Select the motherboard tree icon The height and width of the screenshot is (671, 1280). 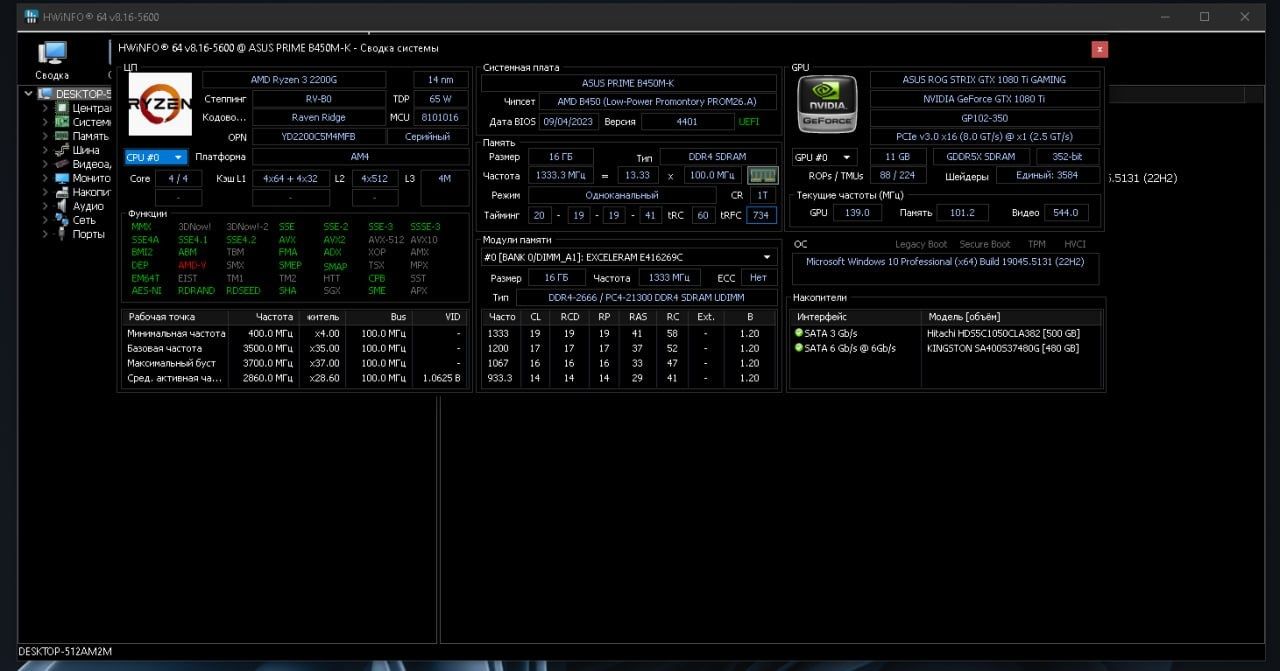62,122
